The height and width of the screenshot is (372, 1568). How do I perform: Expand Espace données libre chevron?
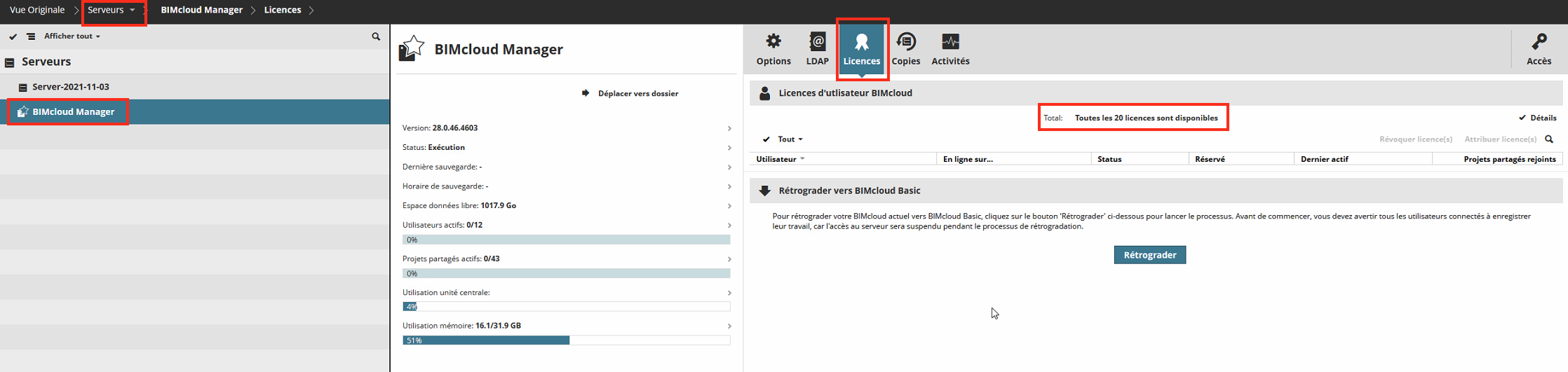[729, 206]
